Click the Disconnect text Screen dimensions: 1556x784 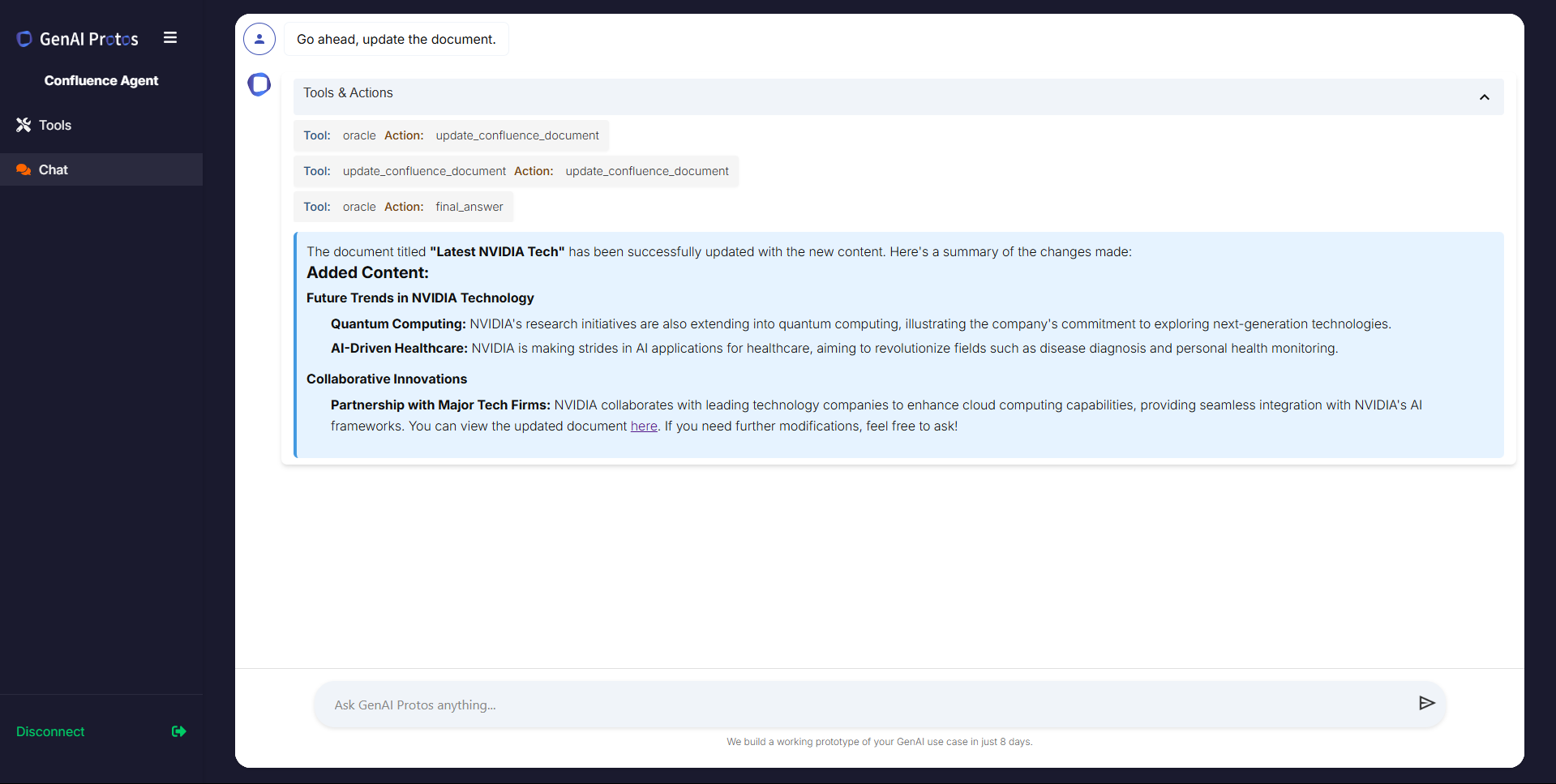coord(50,731)
